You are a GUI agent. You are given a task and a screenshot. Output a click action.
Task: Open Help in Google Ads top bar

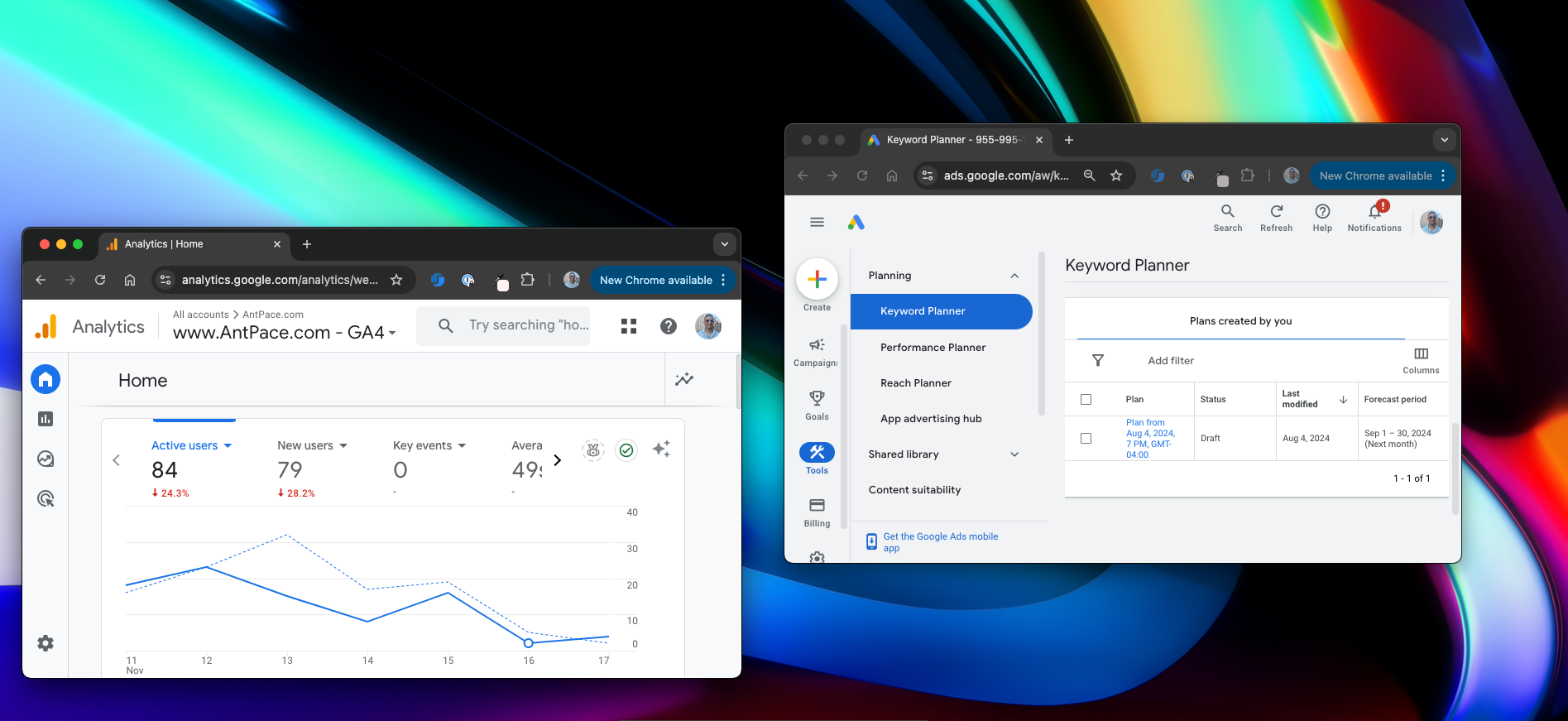click(x=1322, y=218)
